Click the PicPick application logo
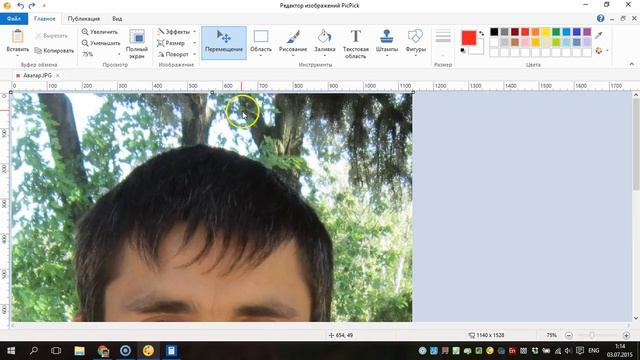 click(7, 5)
